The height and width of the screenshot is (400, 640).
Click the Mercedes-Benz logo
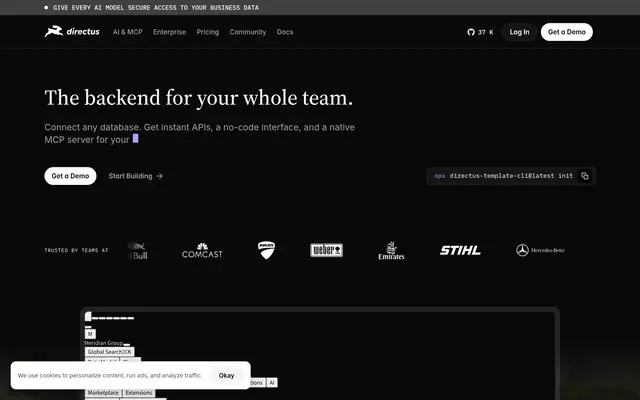(x=540, y=250)
